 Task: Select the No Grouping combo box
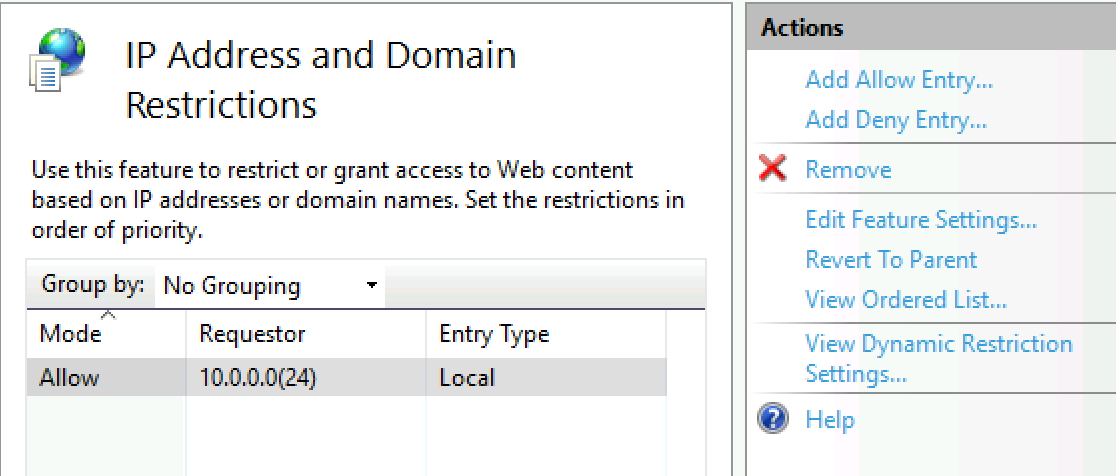270,286
